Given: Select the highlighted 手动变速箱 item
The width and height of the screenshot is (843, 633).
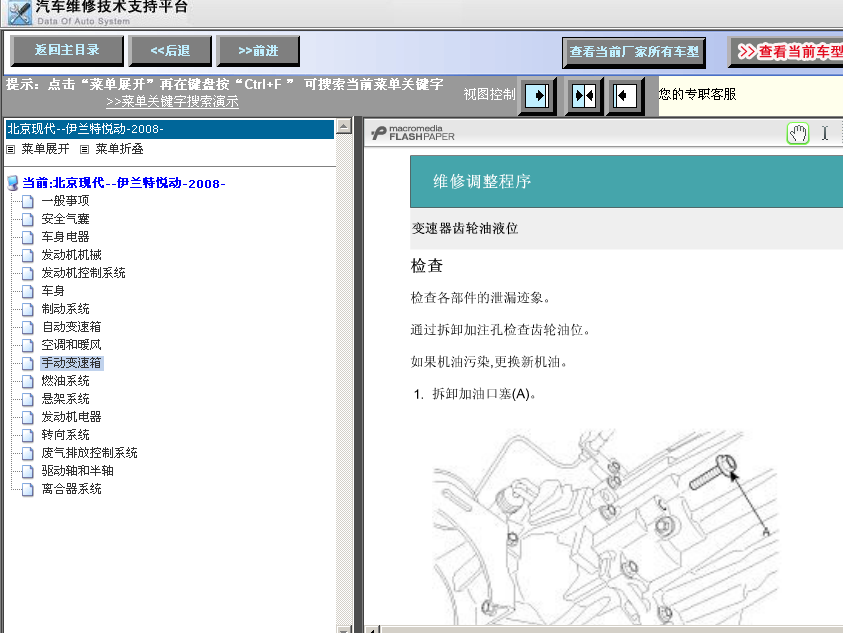Looking at the screenshot, I should click(x=72, y=363).
